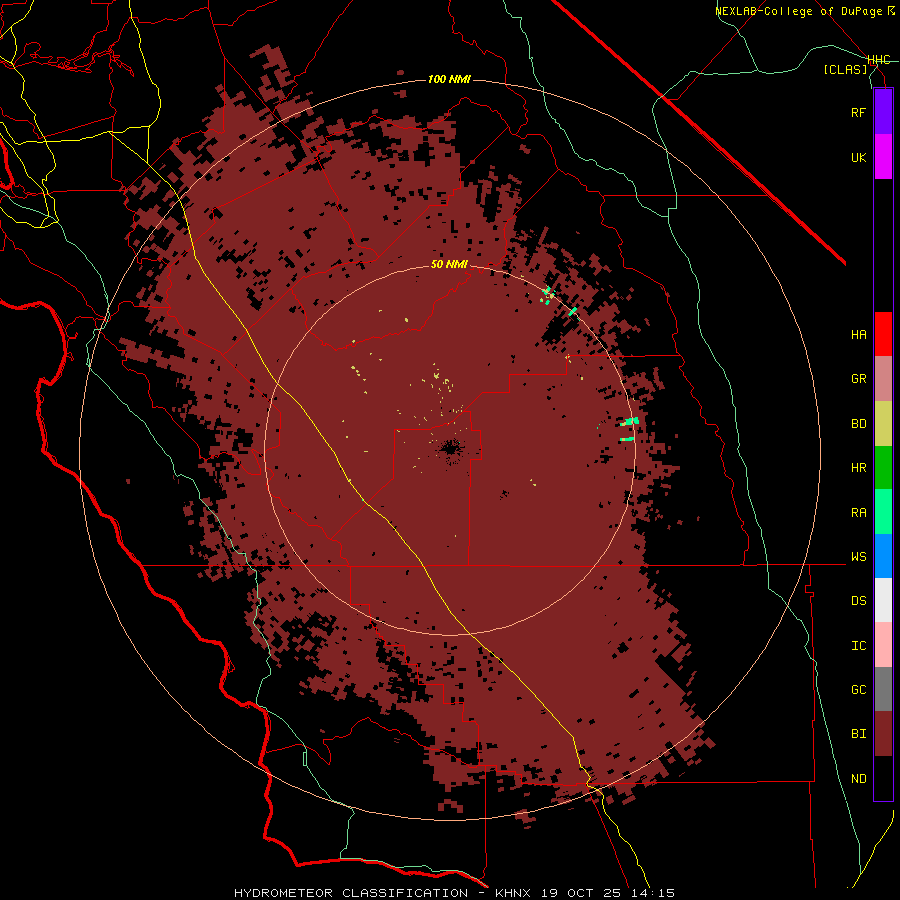
Task: Select the IC light pink legend swatch
Action: [883, 645]
